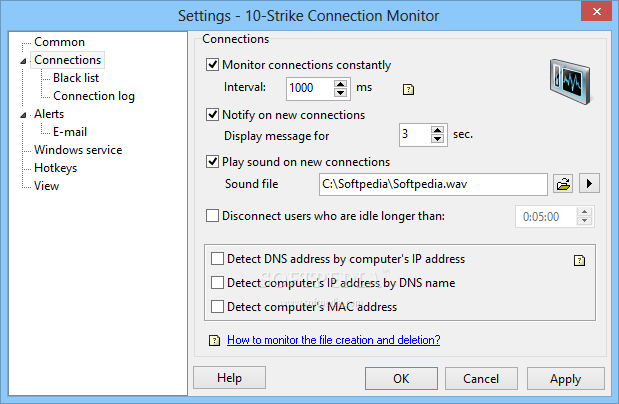Enable Disconnect users who are idle option
The height and width of the screenshot is (404, 619).
click(212, 216)
